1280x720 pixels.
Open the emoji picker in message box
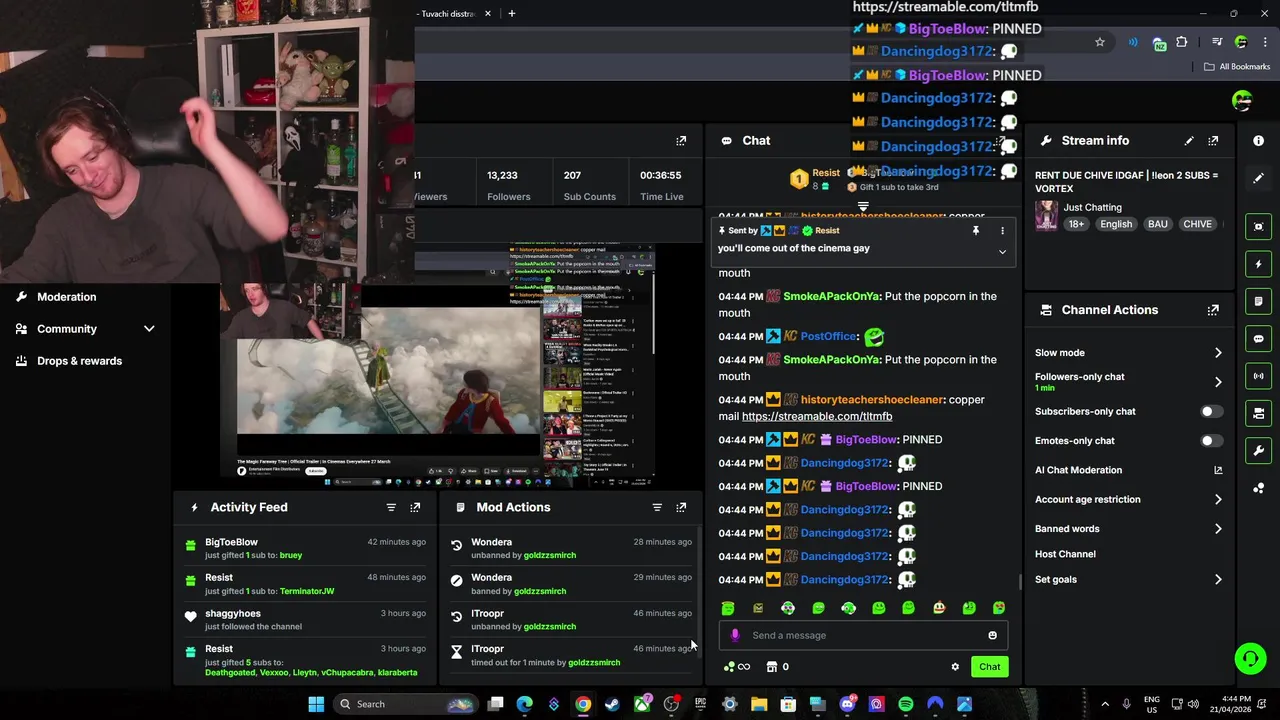(x=992, y=635)
